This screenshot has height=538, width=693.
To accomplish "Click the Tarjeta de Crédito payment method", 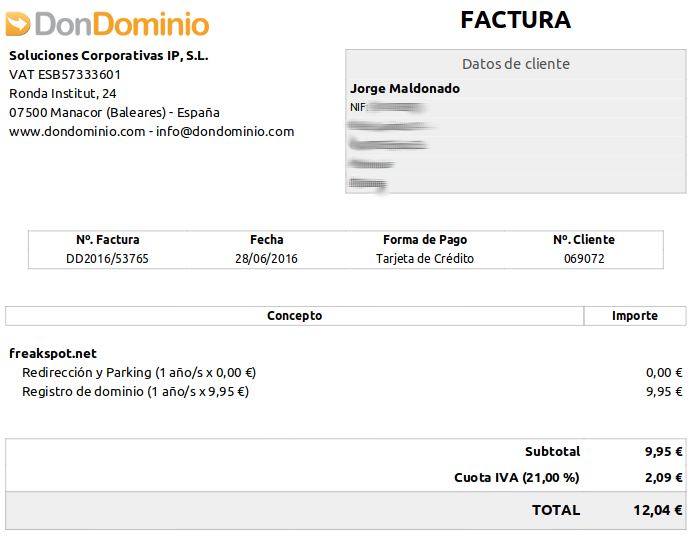I will click(x=425, y=259).
